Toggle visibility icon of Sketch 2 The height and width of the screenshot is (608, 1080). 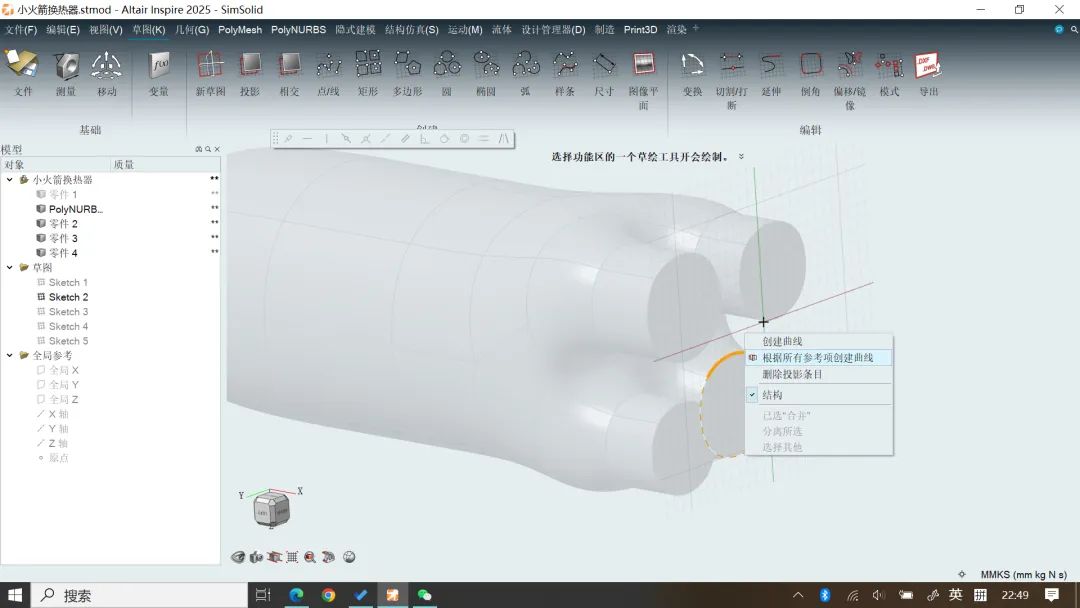[41, 297]
